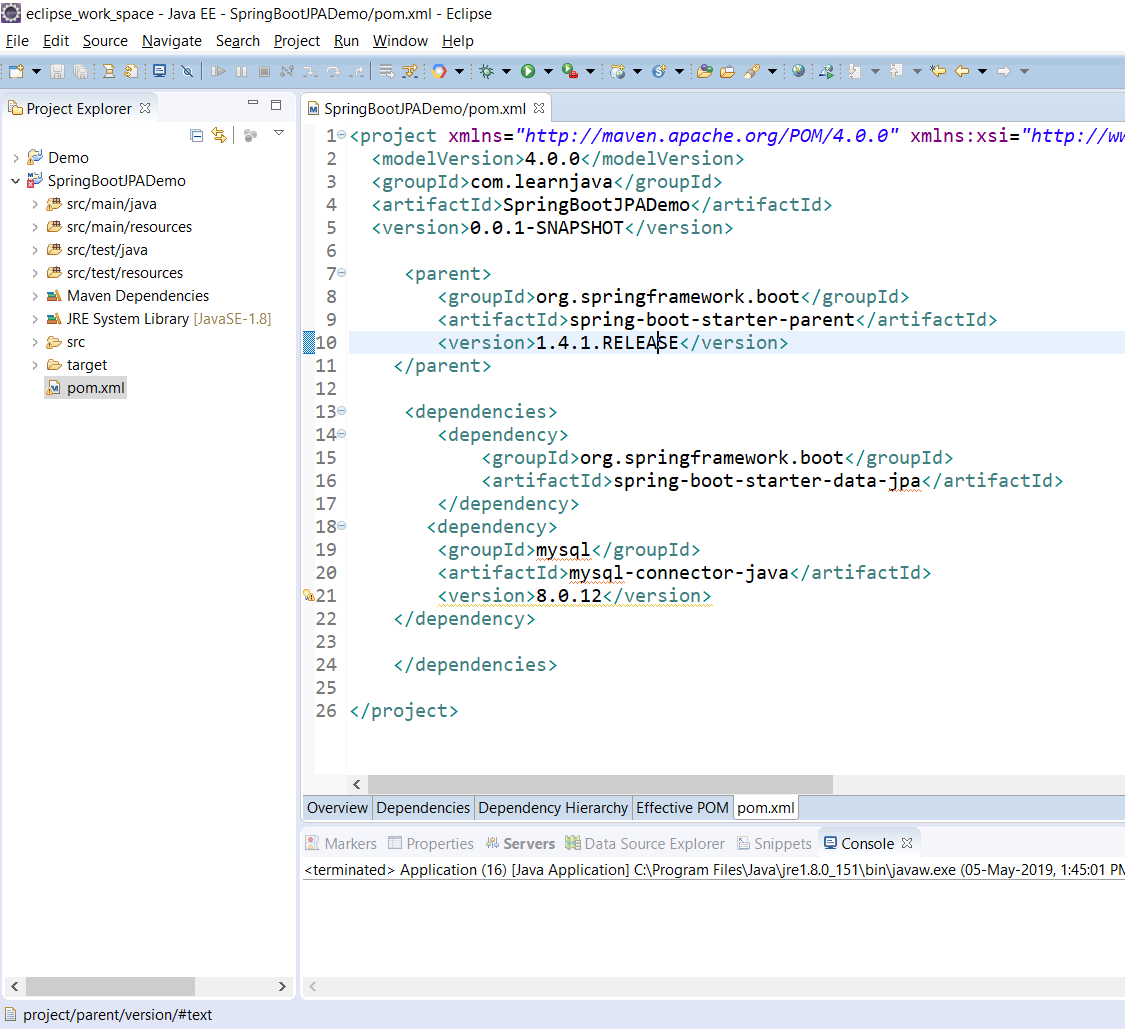1125x1029 pixels.
Task: Click the Skip All Breakpoints icon
Action: tap(186, 71)
